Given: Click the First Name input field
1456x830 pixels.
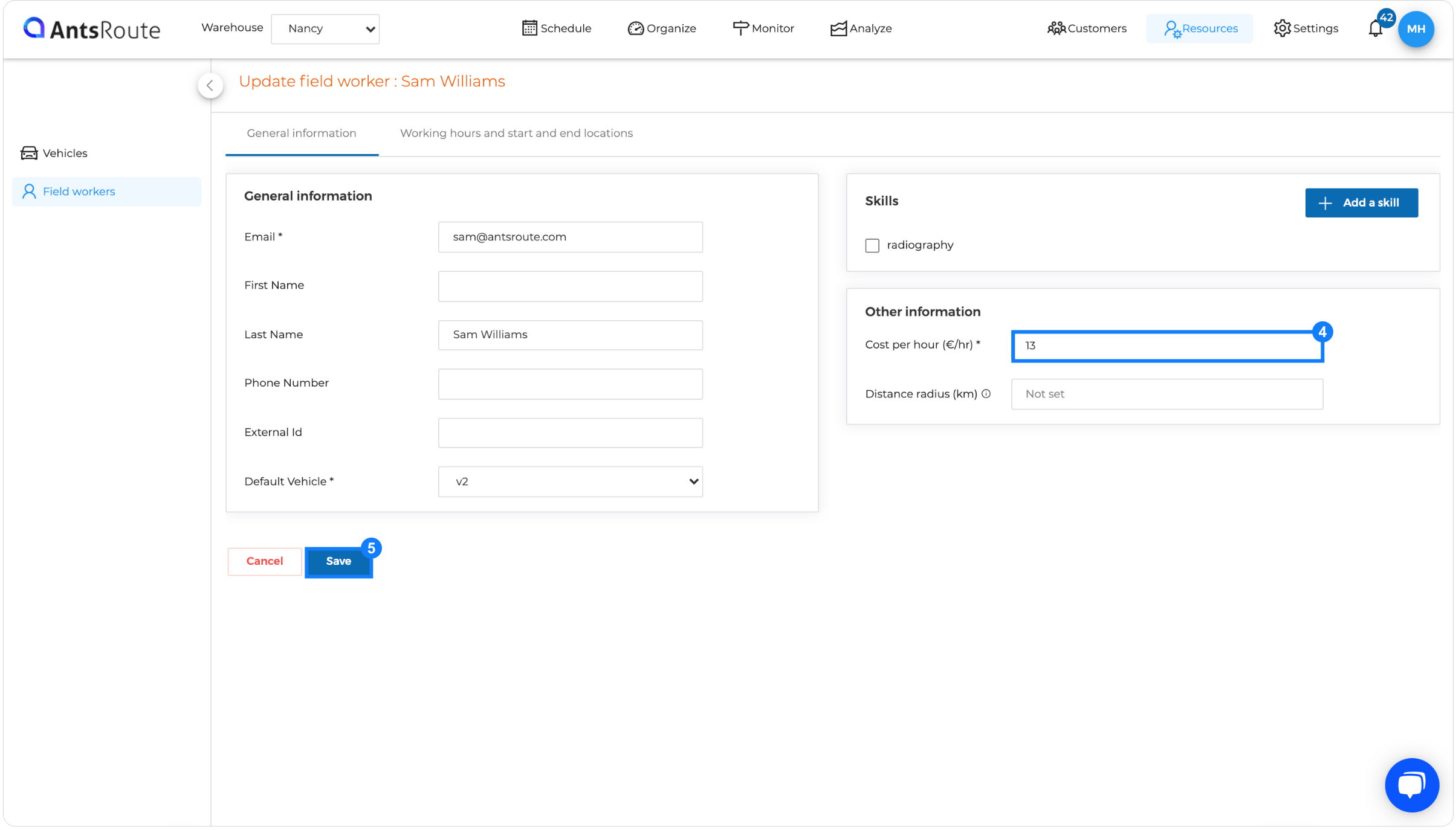Looking at the screenshot, I should pos(570,286).
